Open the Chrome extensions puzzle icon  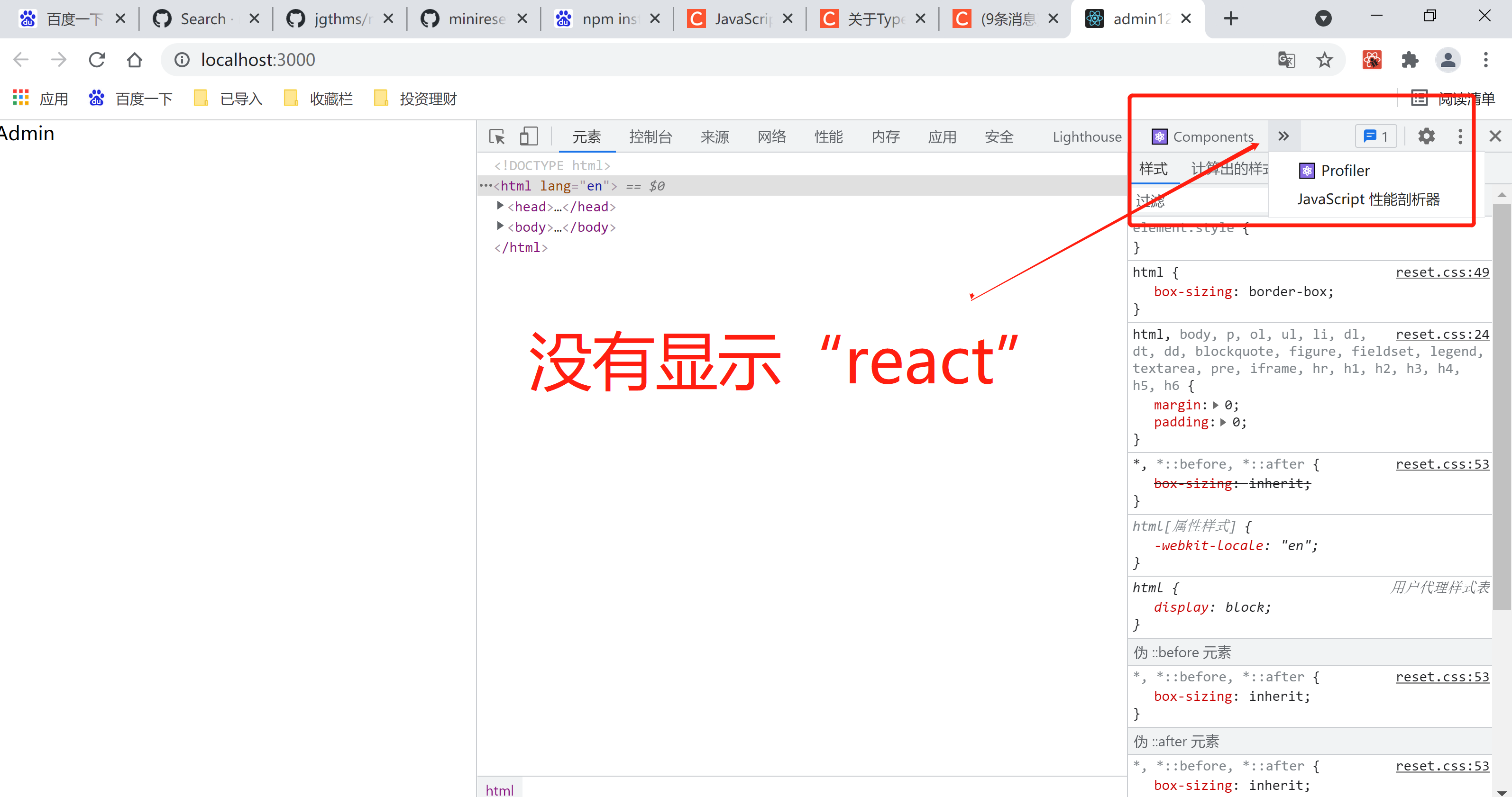1410,60
